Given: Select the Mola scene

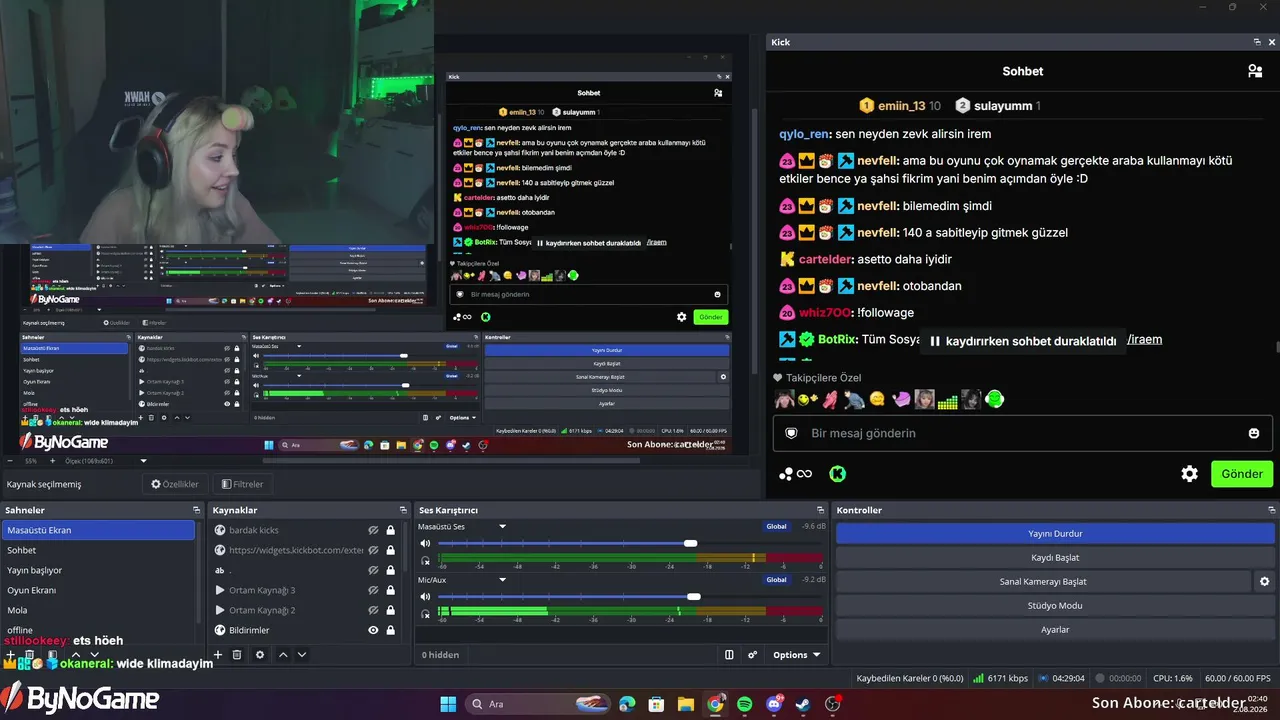Looking at the screenshot, I should point(98,610).
